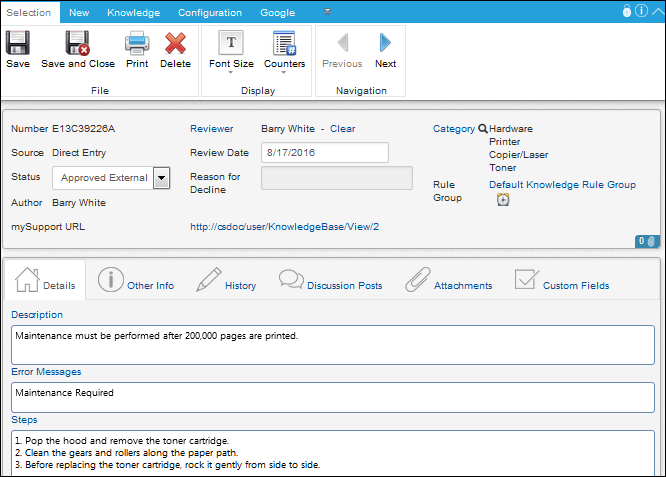
Task: Click inside the Error Messages text box
Action: tap(333, 398)
